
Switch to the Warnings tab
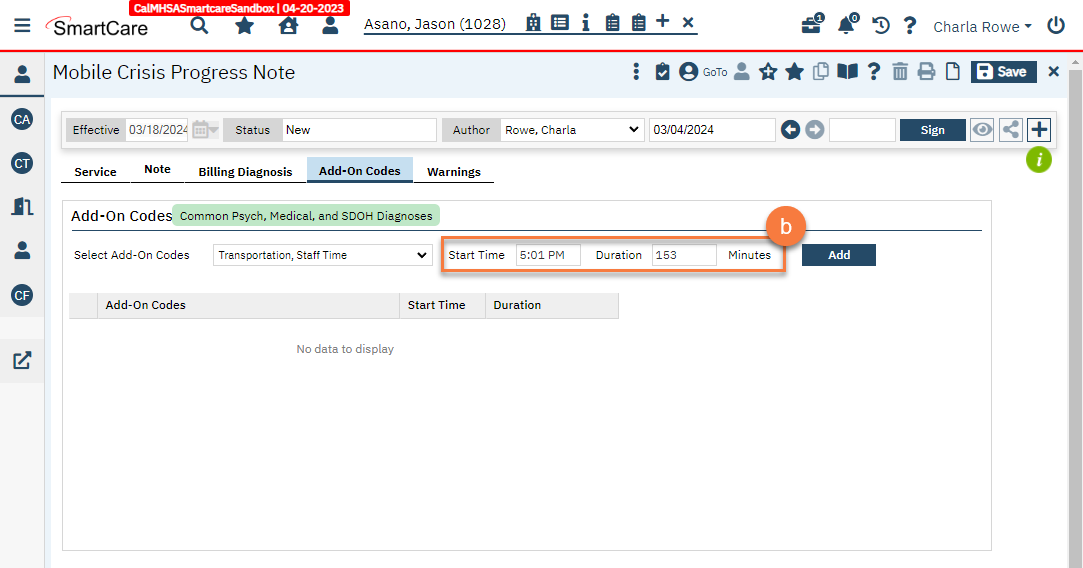point(454,171)
